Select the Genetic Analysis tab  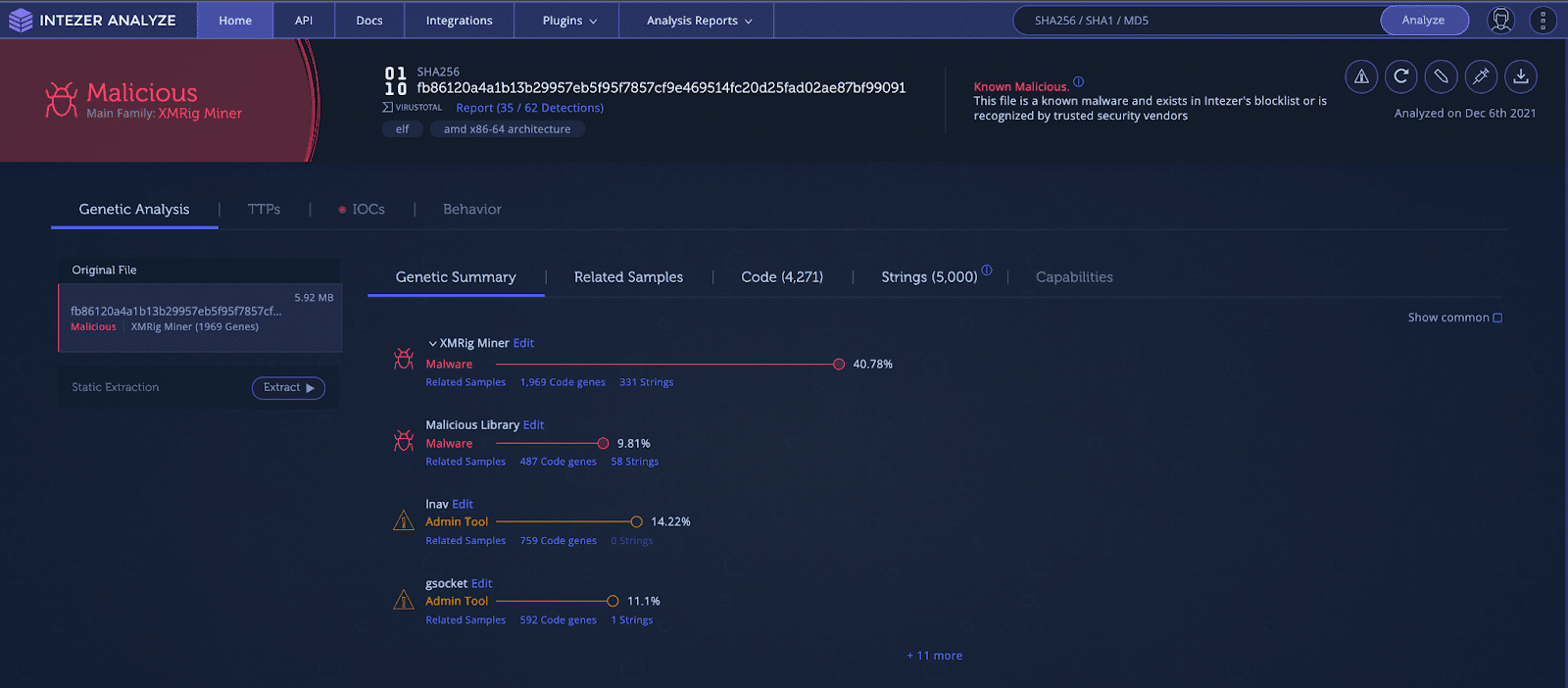pos(134,209)
